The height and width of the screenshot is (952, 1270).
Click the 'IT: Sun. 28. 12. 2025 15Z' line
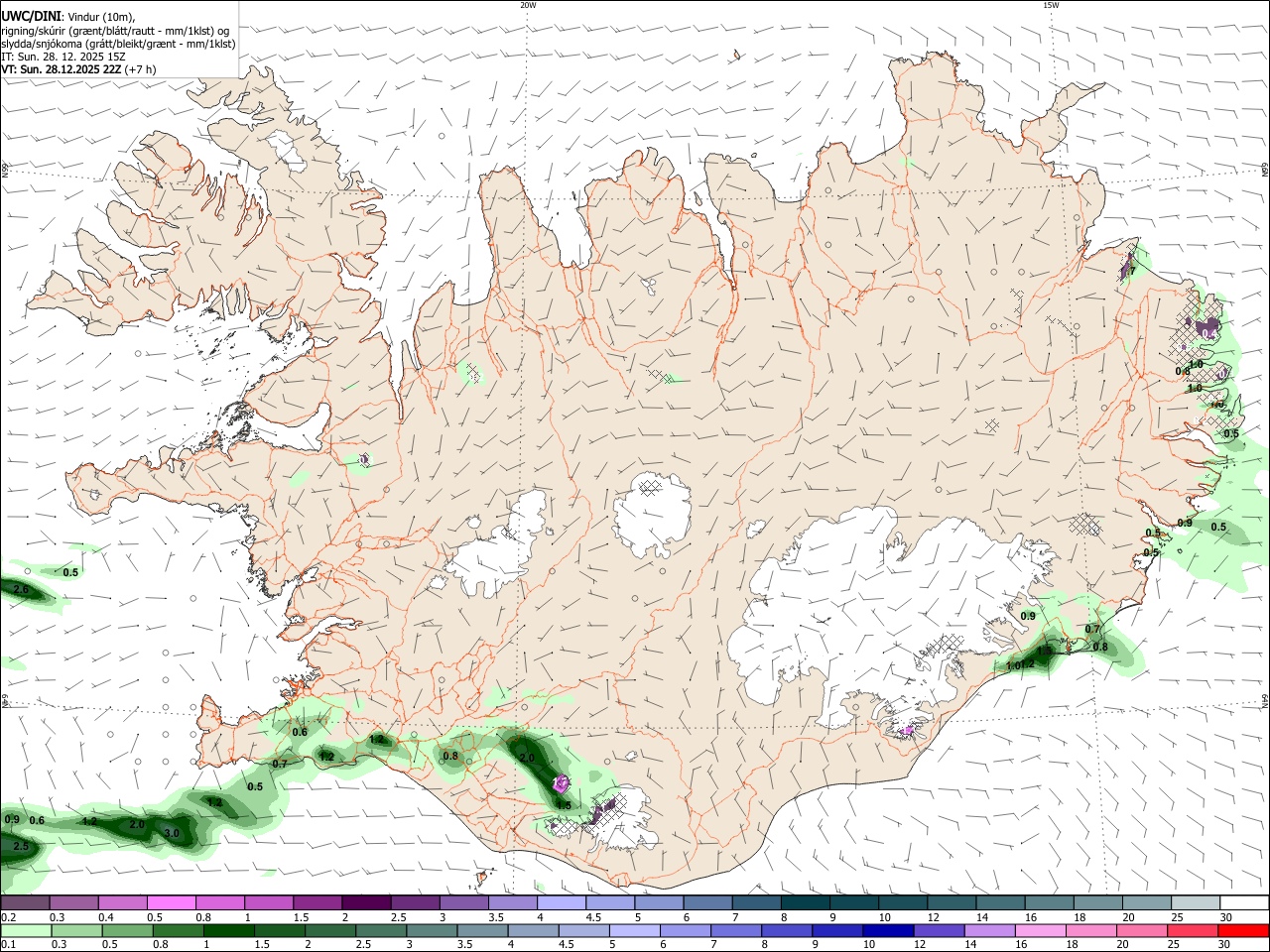(63, 57)
